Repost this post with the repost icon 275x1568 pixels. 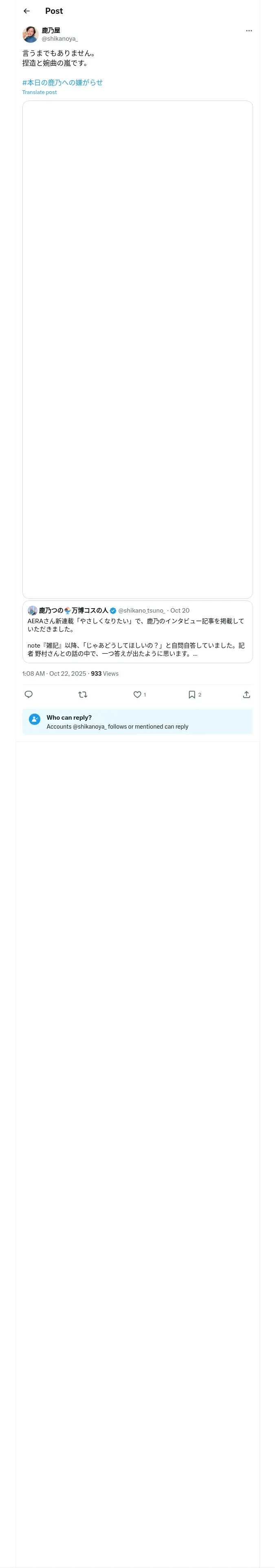coord(83,694)
